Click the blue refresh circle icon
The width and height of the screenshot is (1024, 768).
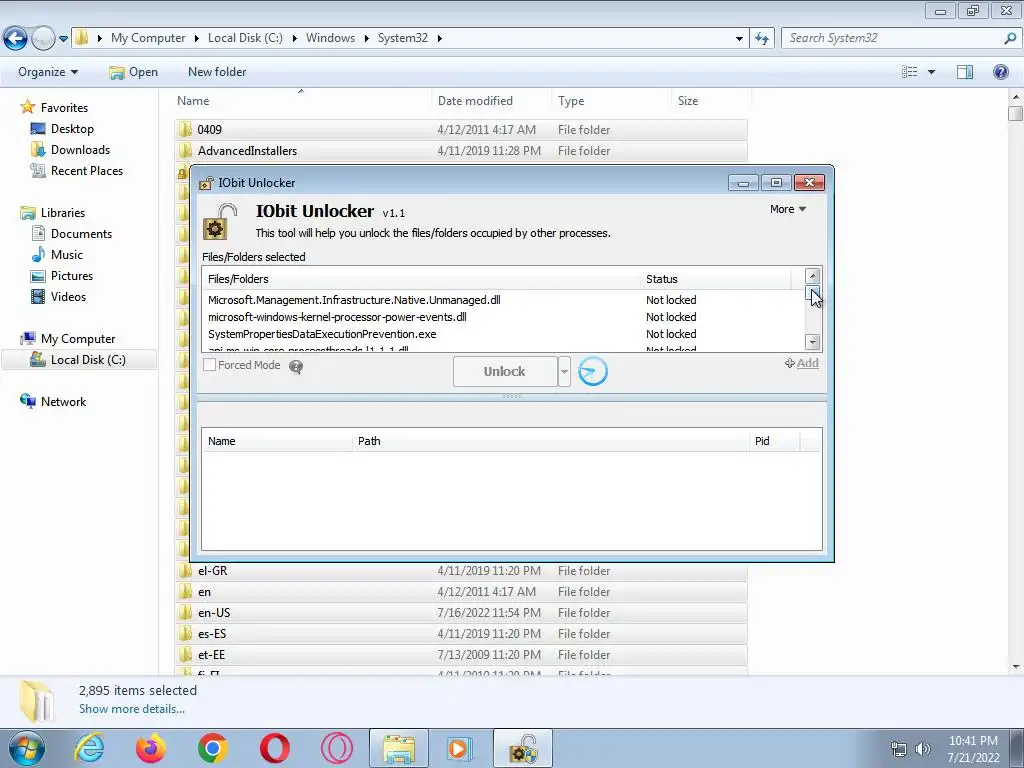(x=593, y=371)
